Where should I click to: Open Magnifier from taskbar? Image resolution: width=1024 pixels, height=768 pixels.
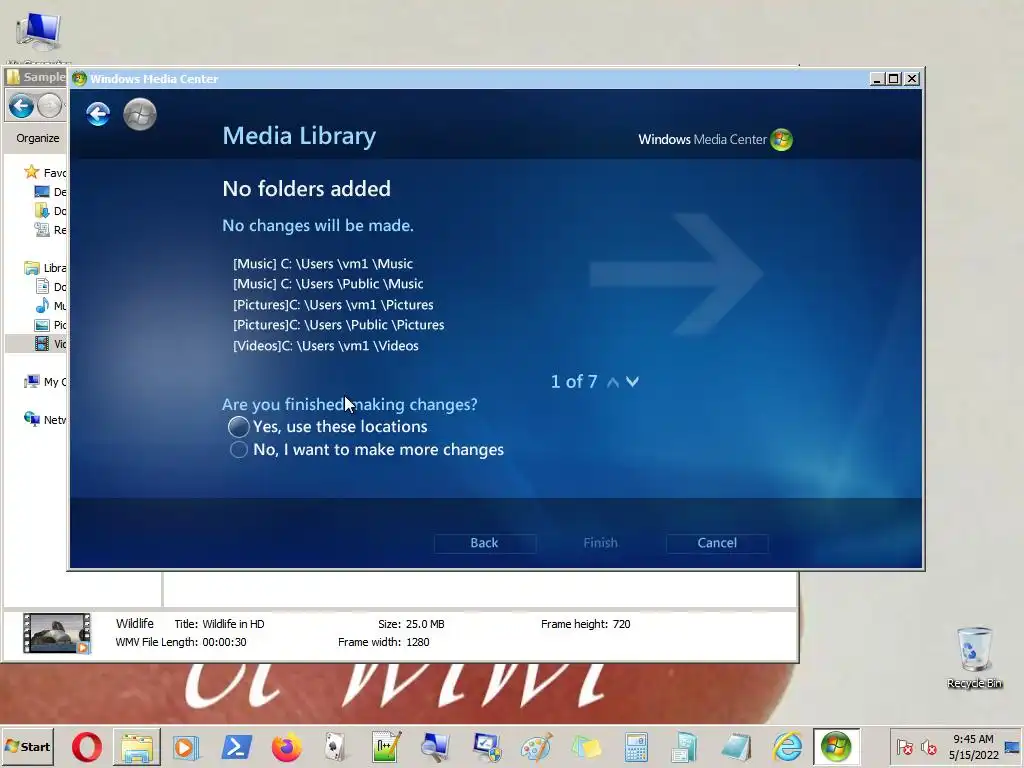point(435,747)
